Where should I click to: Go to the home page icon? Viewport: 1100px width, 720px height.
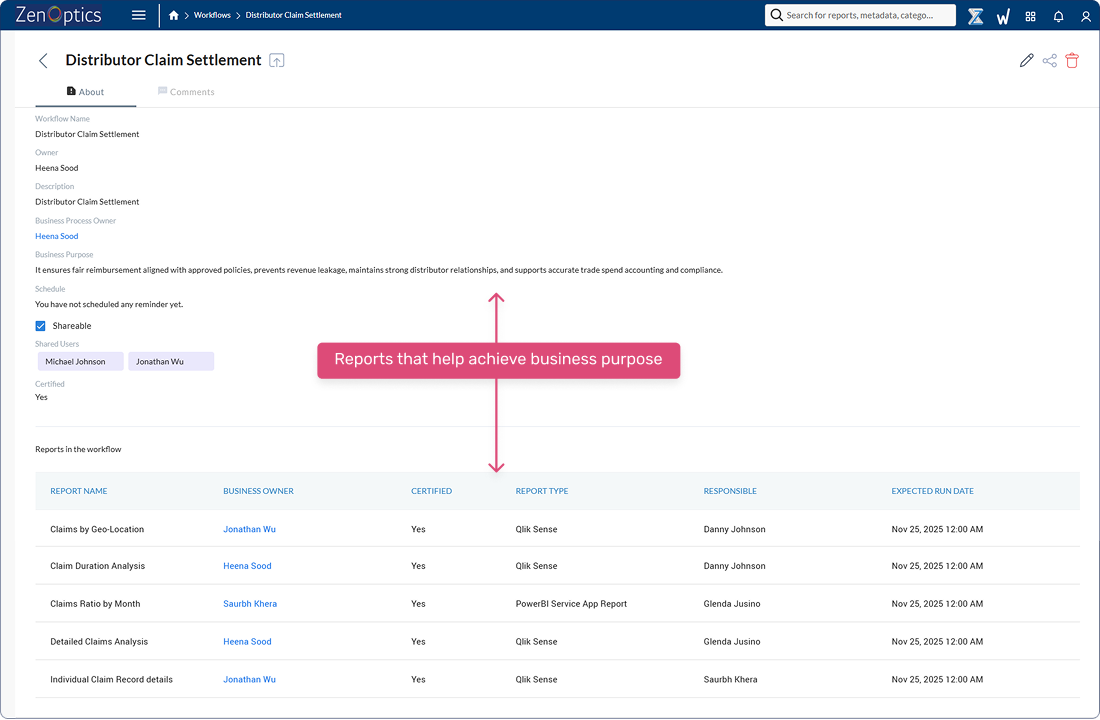(174, 15)
